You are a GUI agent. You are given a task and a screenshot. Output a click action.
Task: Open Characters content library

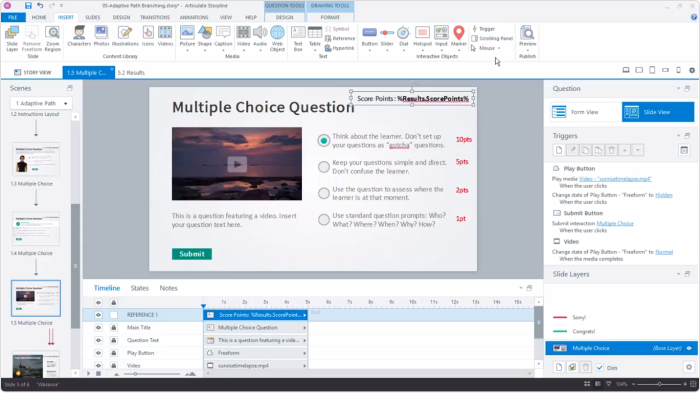pyautogui.click(x=79, y=36)
